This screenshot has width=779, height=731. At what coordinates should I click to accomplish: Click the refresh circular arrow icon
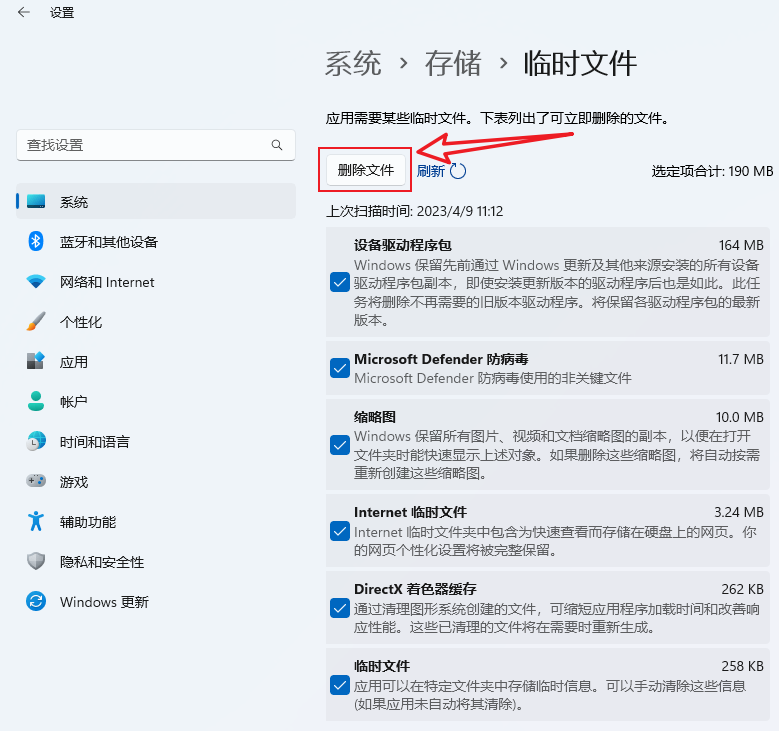pyautogui.click(x=458, y=171)
